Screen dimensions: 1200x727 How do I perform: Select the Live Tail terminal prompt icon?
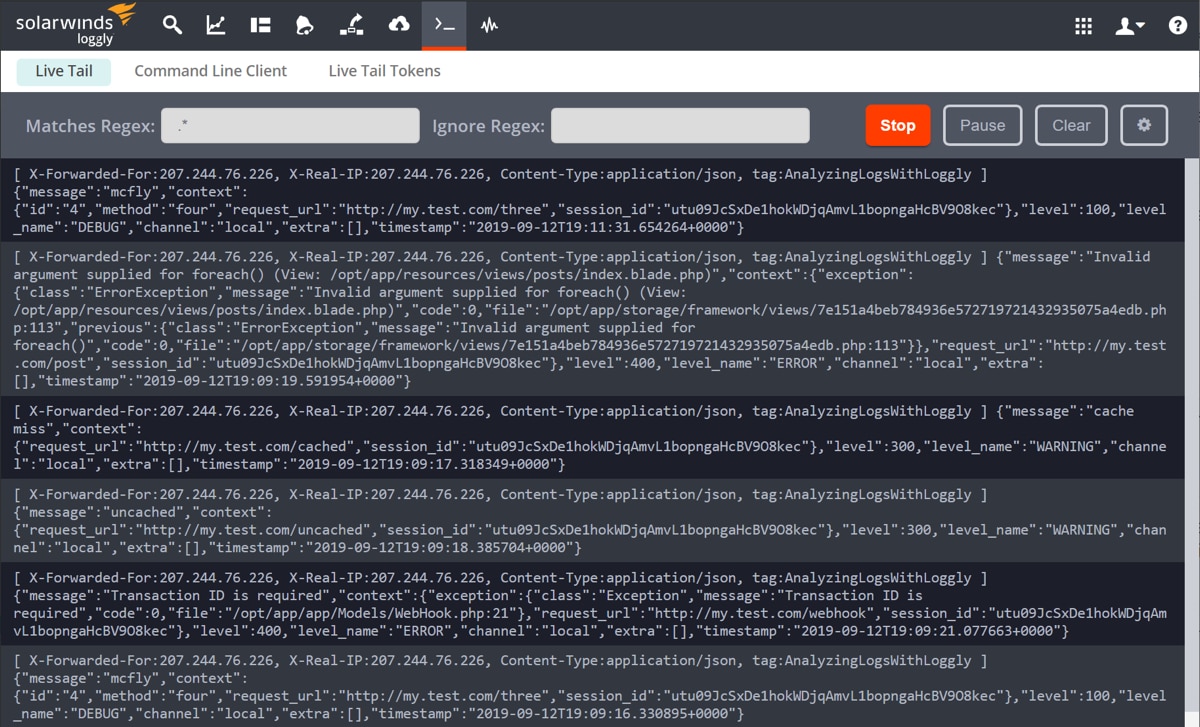[444, 25]
